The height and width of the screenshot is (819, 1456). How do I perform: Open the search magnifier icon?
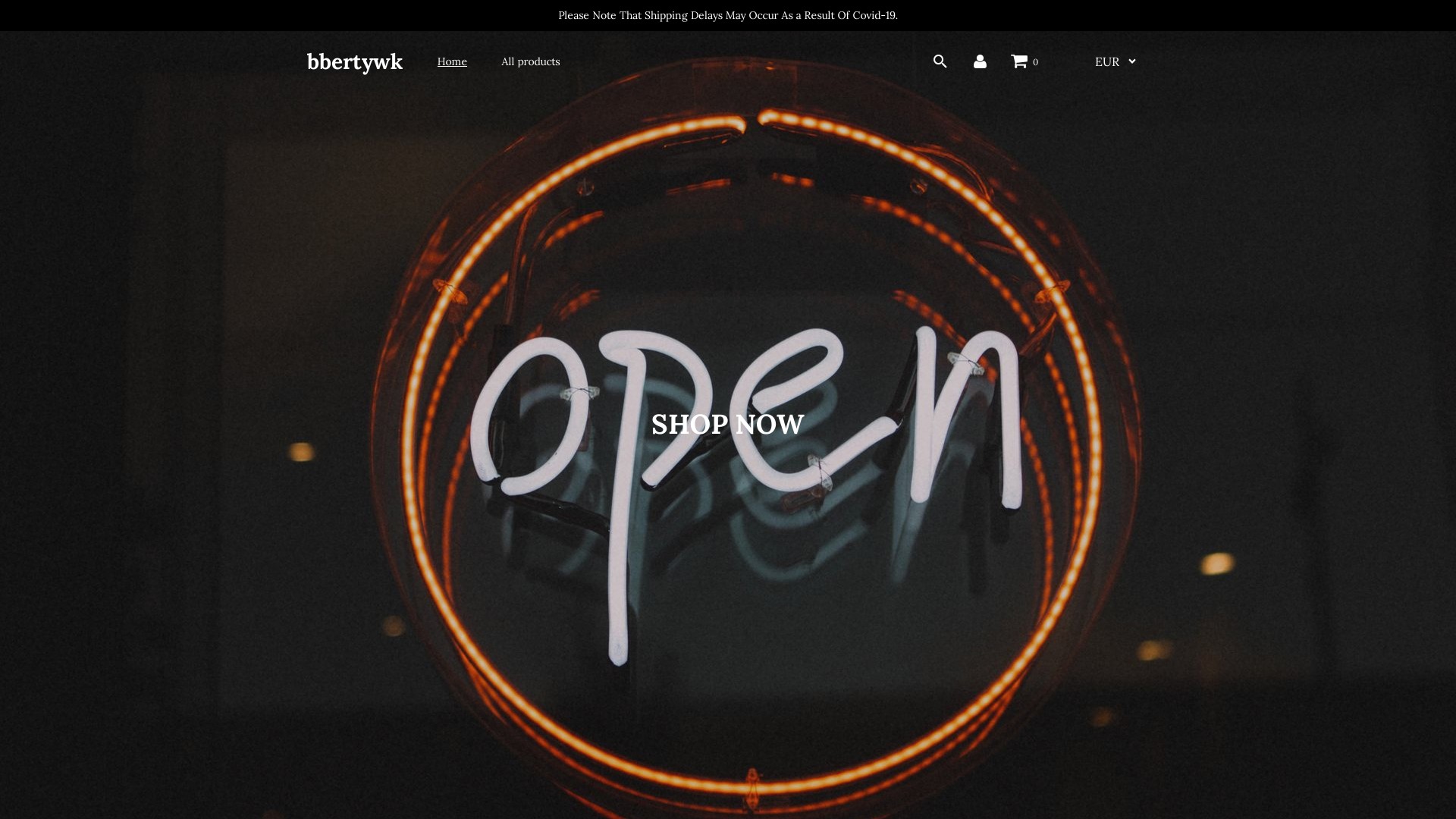[940, 61]
